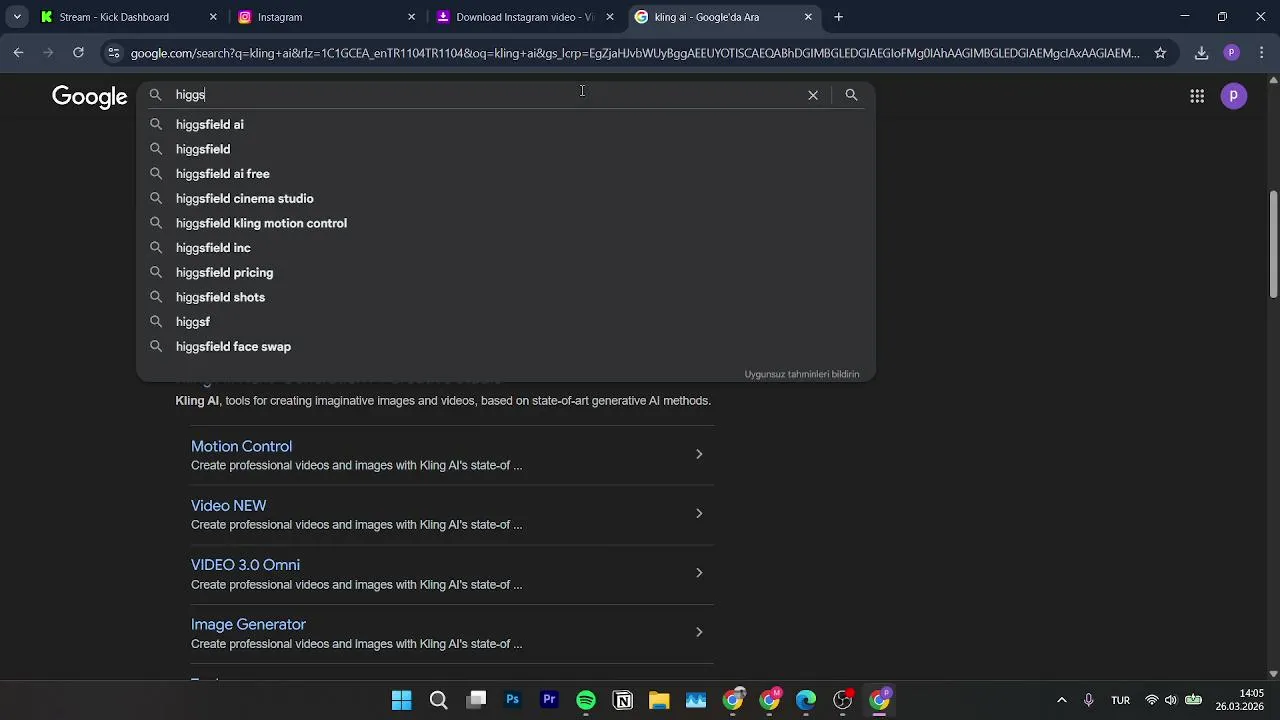Open Notion from the taskbar
Screen dimensions: 1280x720
tap(623, 700)
